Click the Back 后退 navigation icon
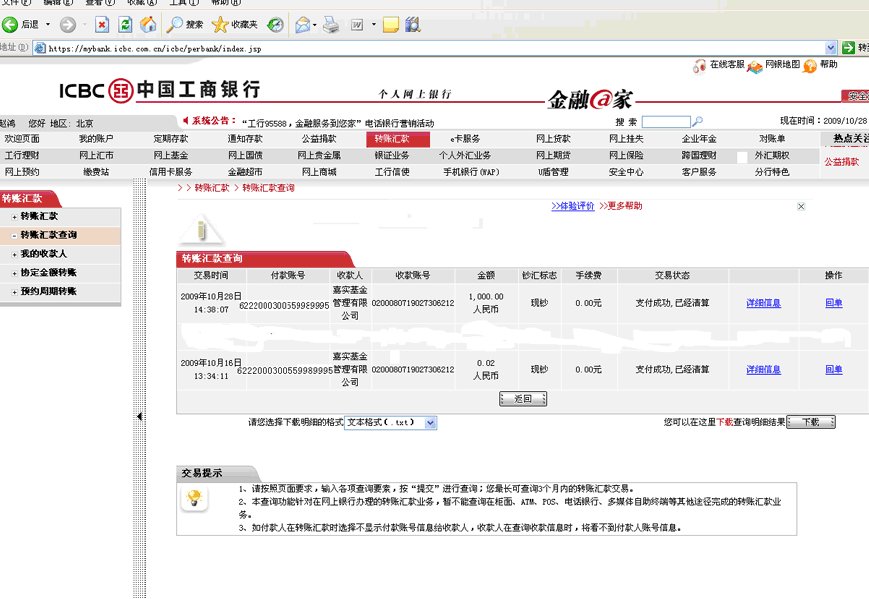 click(12, 27)
